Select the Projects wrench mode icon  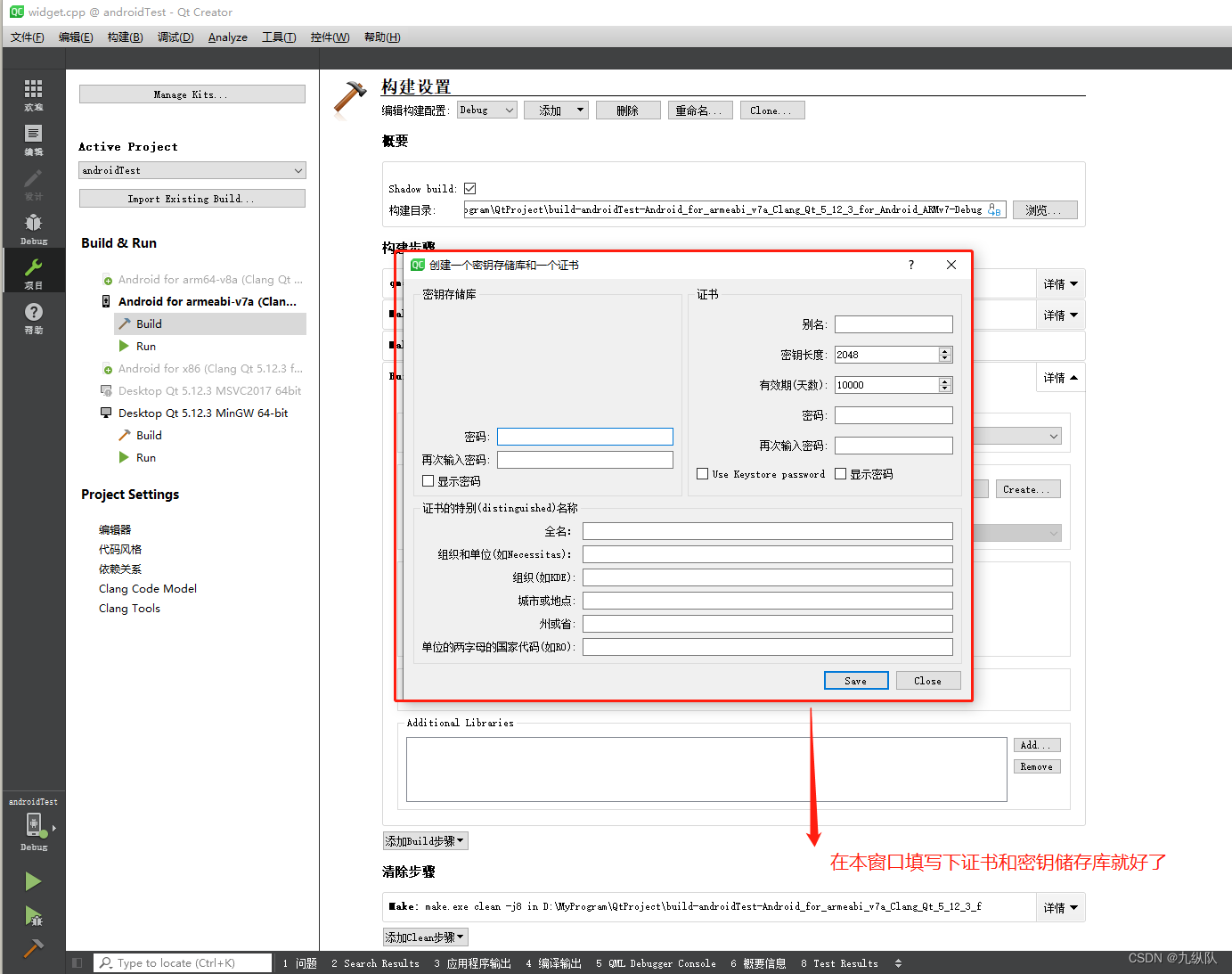tap(33, 273)
